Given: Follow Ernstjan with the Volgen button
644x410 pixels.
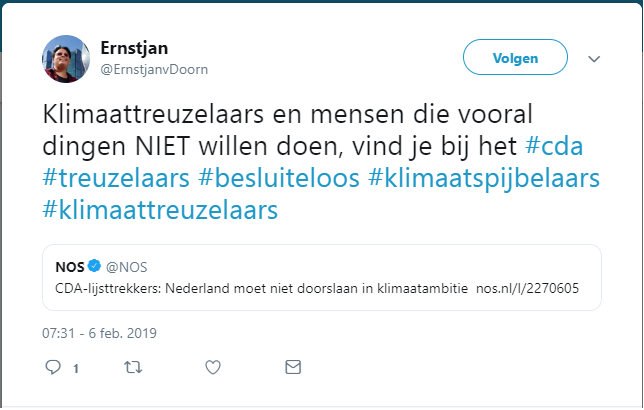Looking at the screenshot, I should 515,57.
